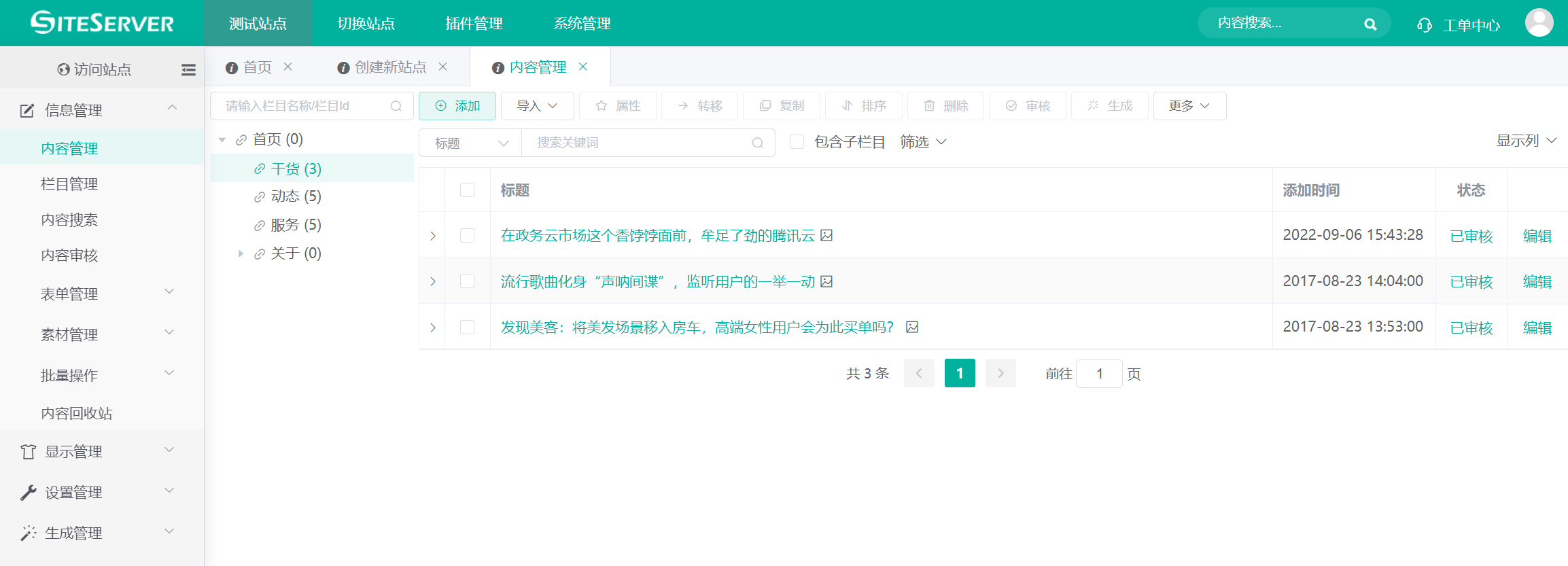Screen dimensions: 1568x566
Task: Click the 删除 trash button
Action: click(x=945, y=106)
